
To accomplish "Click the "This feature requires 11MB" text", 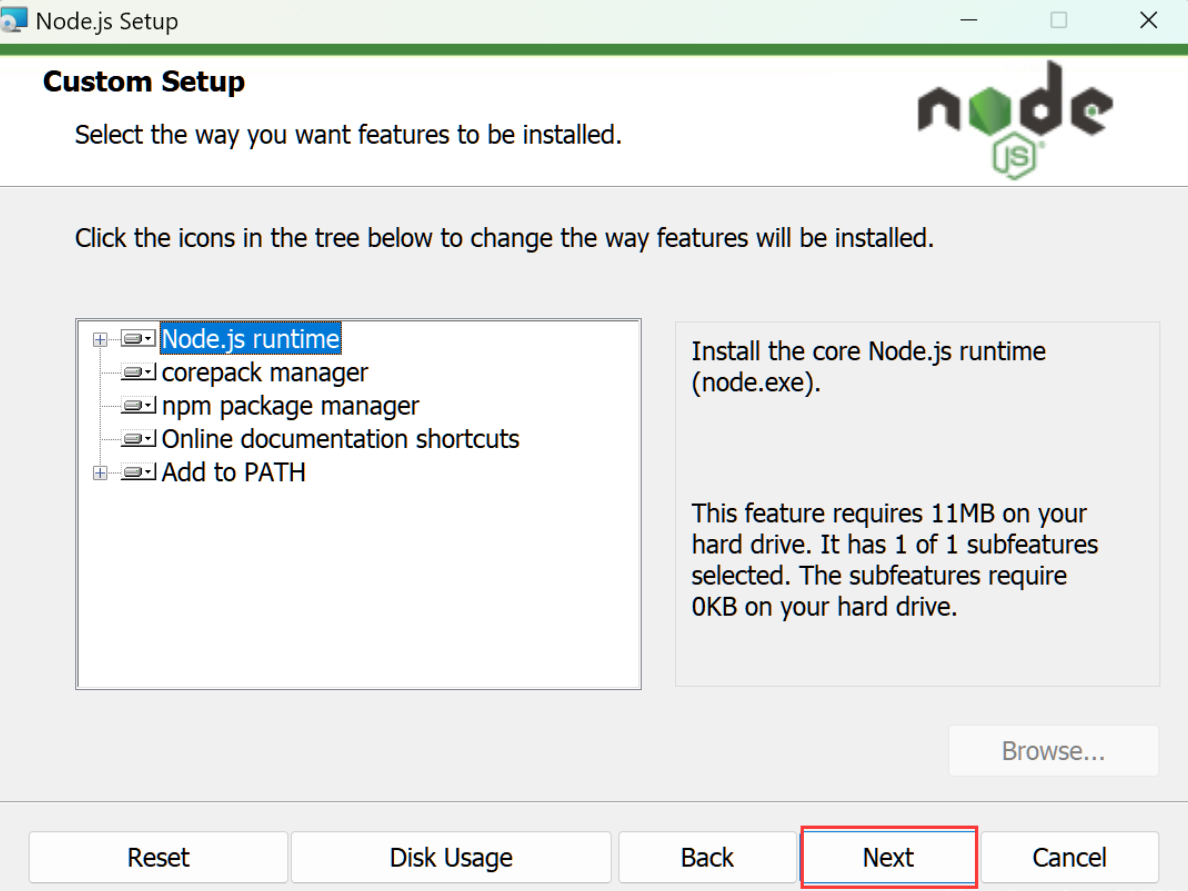I will (x=894, y=560).
